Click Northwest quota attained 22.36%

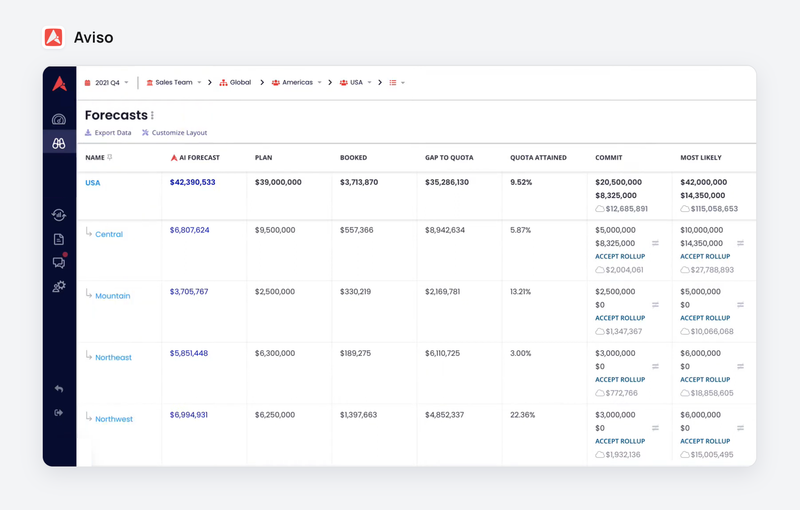[x=522, y=415]
